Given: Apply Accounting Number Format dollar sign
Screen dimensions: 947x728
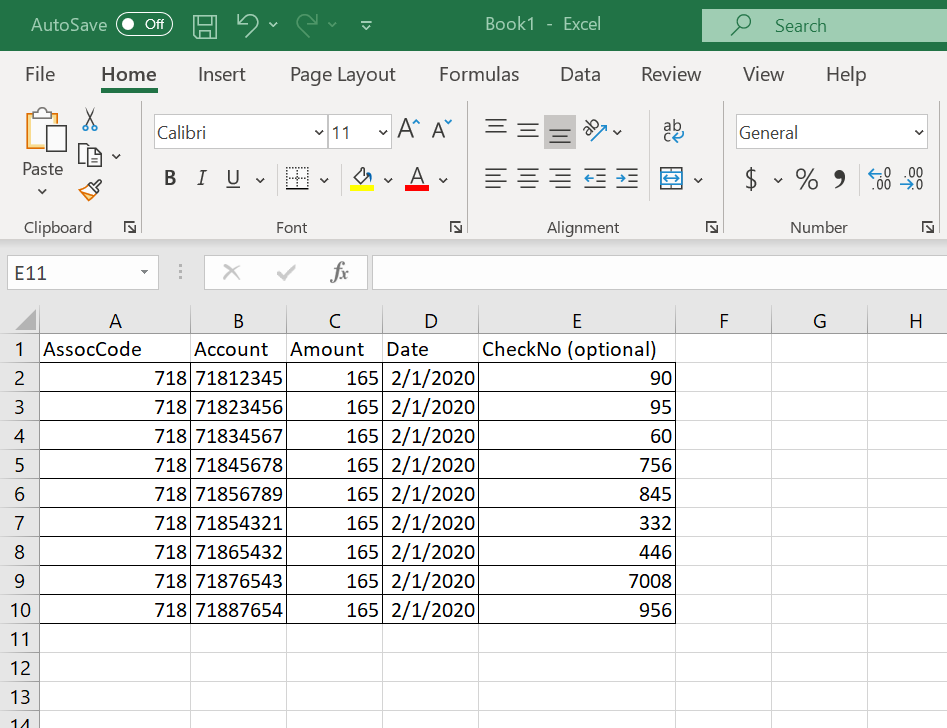Looking at the screenshot, I should click(753, 180).
